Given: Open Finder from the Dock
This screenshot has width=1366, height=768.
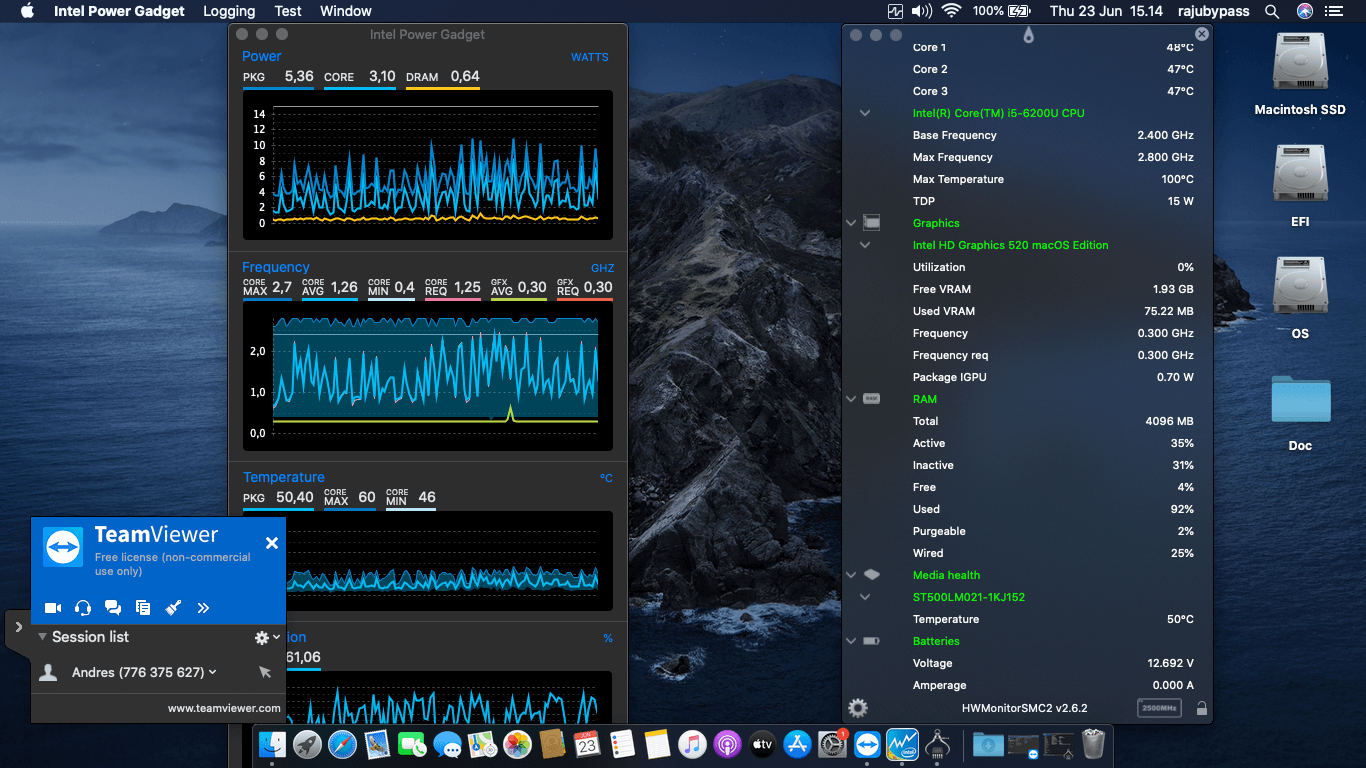Looking at the screenshot, I should click(x=272, y=744).
